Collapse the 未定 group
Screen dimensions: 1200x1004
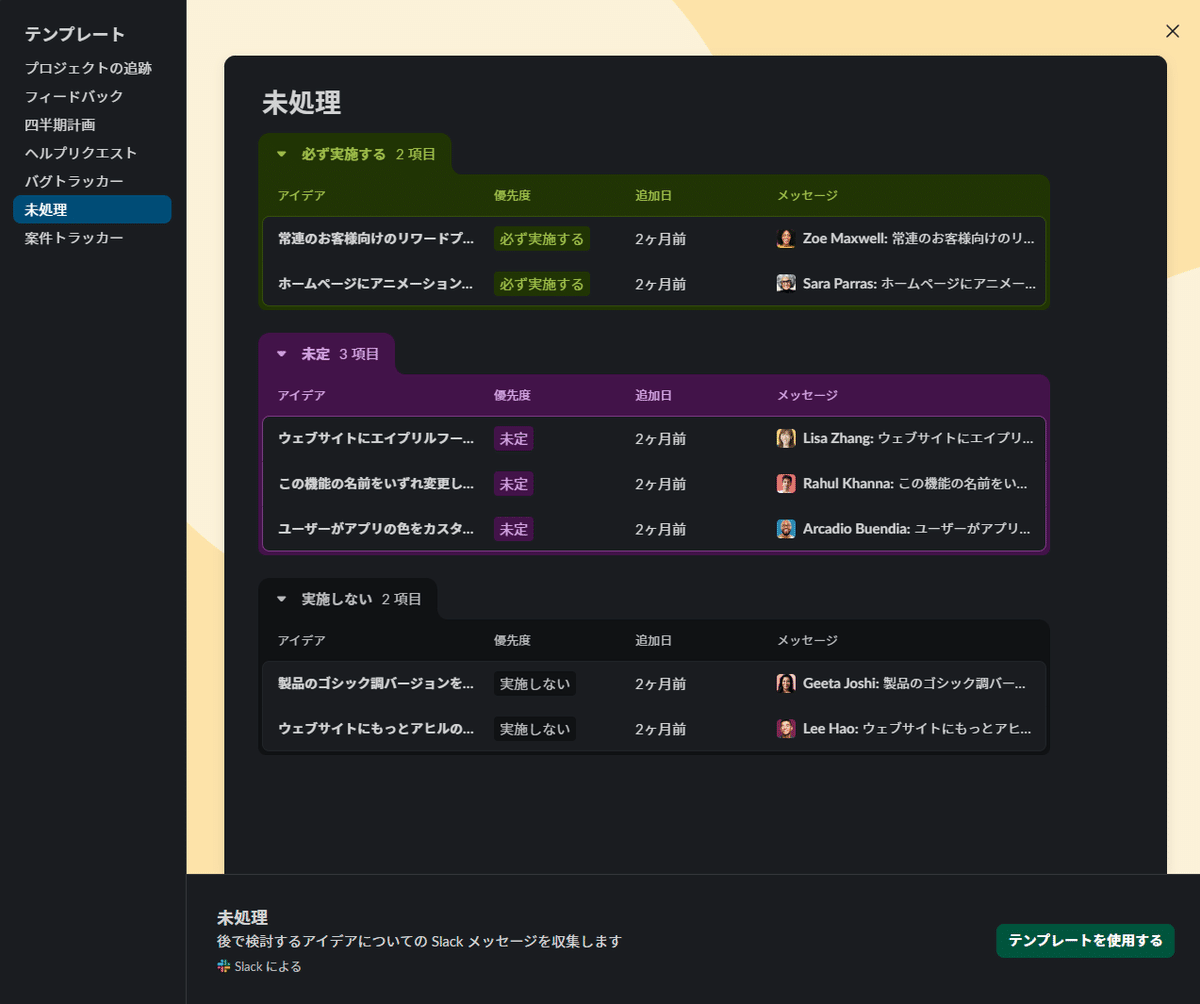[x=282, y=354]
